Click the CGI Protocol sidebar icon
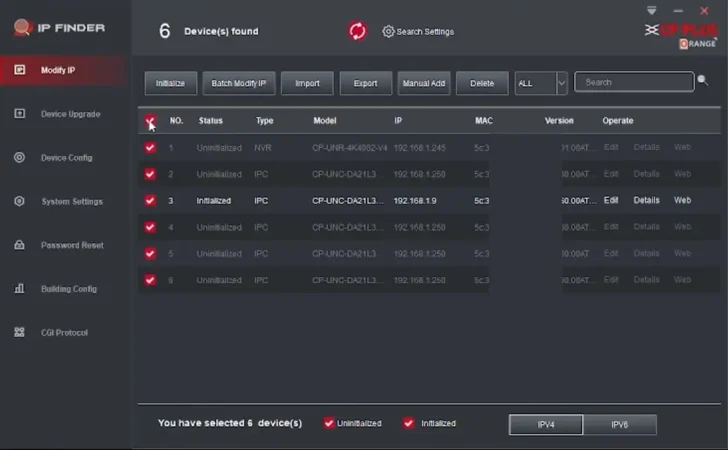 click(x=19, y=332)
